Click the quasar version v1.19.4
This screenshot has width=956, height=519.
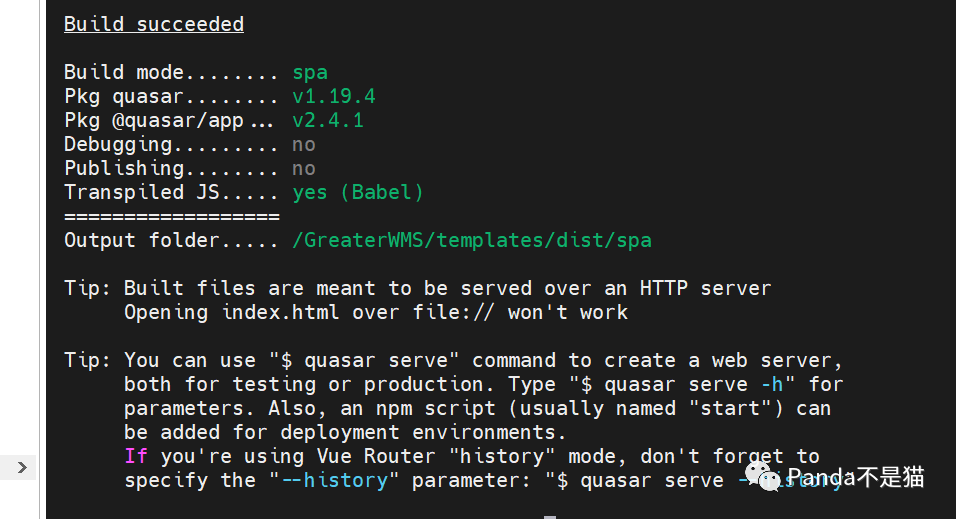point(333,96)
